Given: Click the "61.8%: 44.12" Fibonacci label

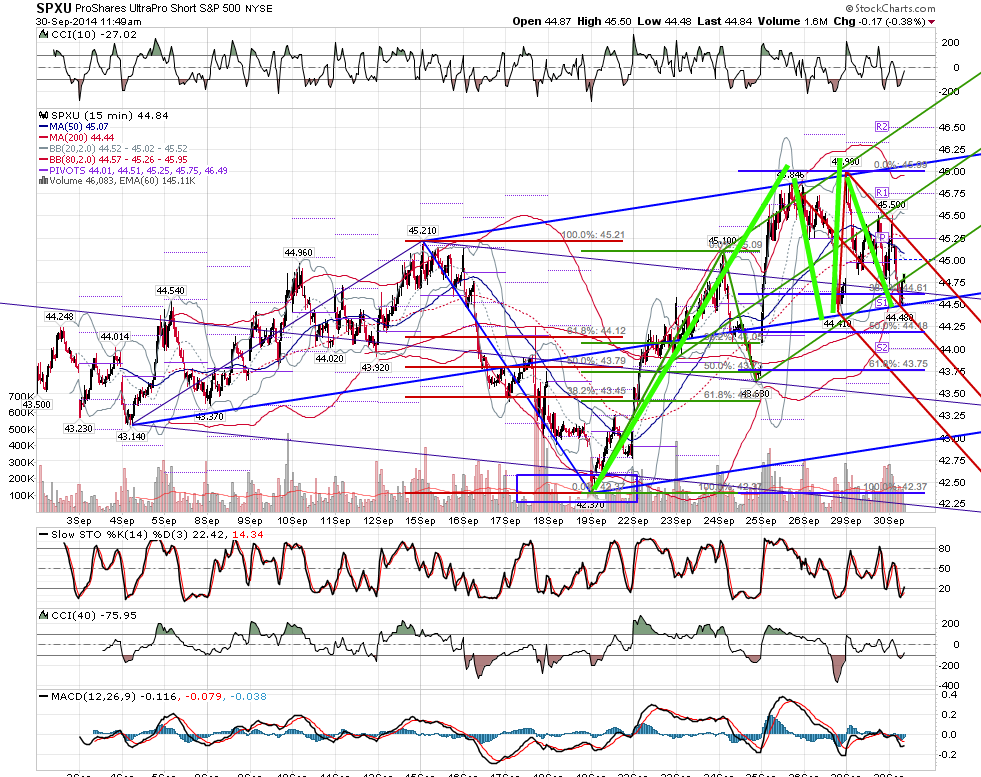Looking at the screenshot, I should click(x=596, y=331).
